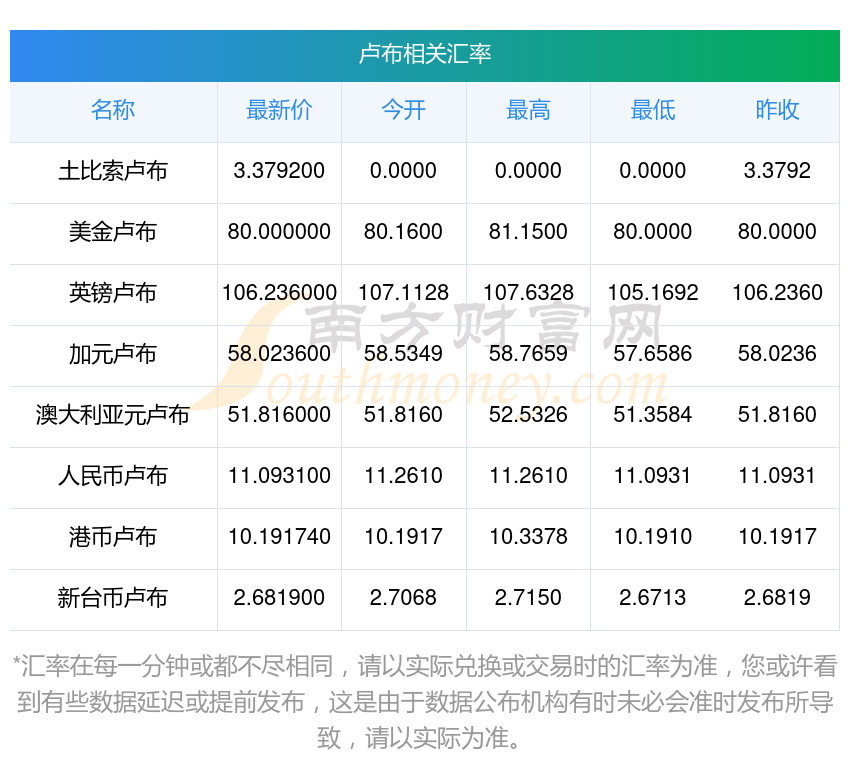Image resolution: width=850 pixels, height=769 pixels.
Task: Click the 新台币卢布 row name
Action: [x=113, y=598]
